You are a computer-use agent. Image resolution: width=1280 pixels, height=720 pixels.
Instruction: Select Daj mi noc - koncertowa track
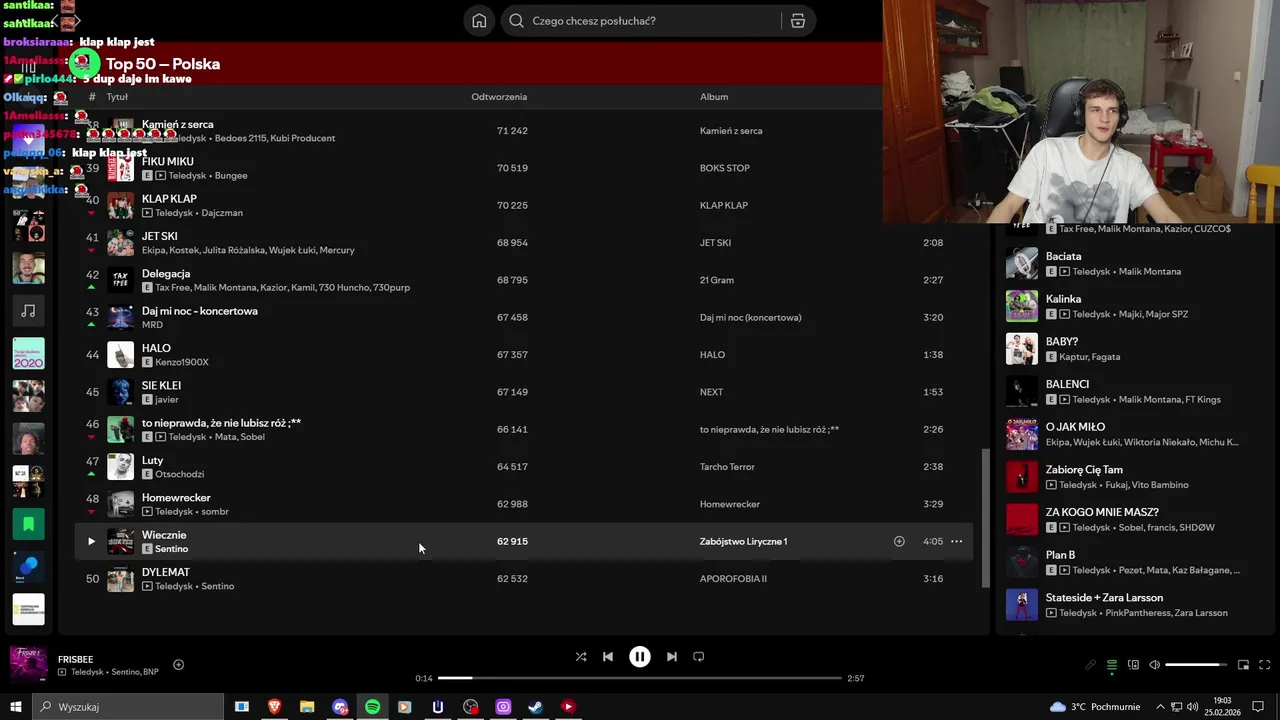click(524, 317)
